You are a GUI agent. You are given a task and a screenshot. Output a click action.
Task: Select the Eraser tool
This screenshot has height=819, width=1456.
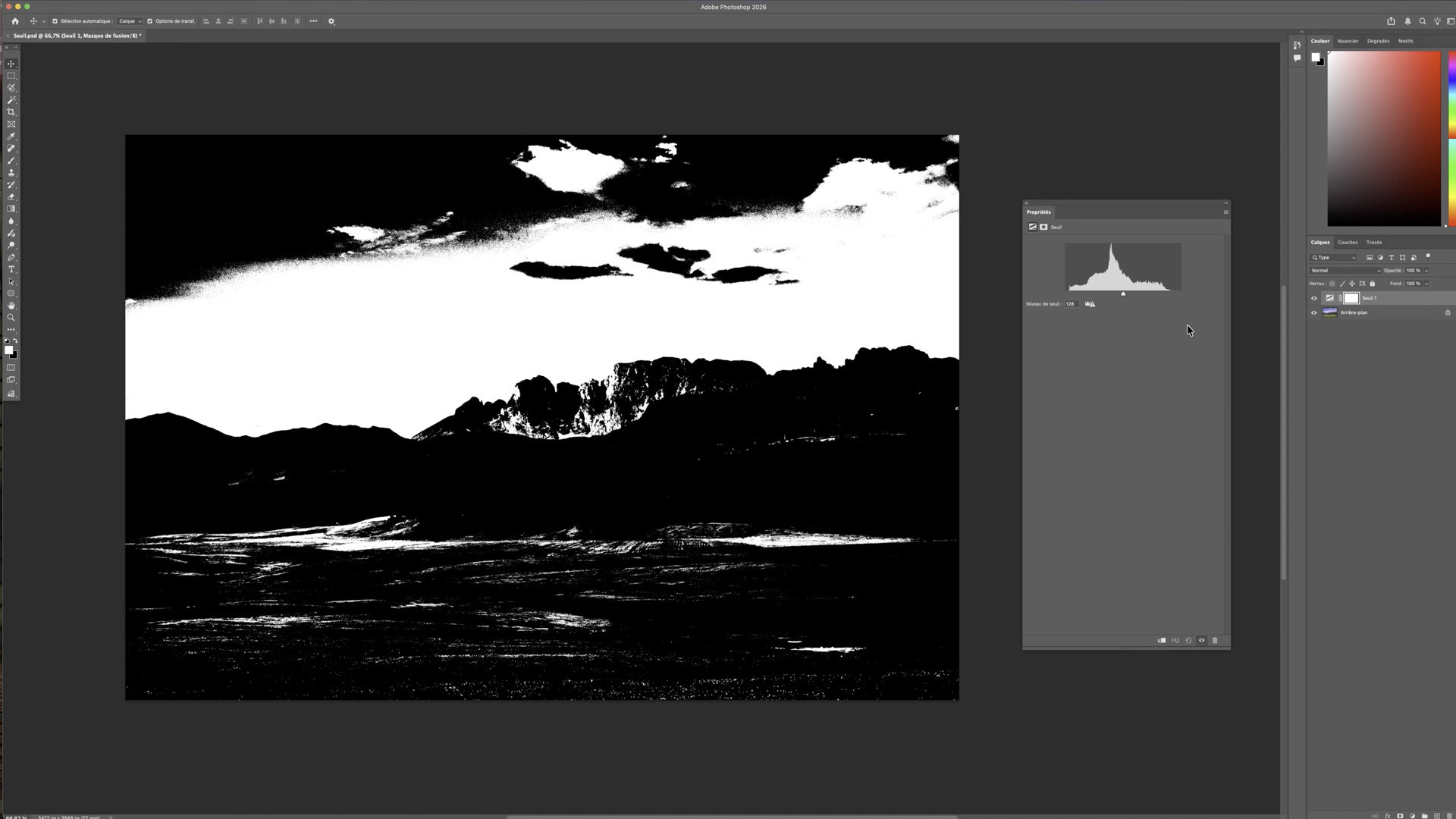[11, 196]
